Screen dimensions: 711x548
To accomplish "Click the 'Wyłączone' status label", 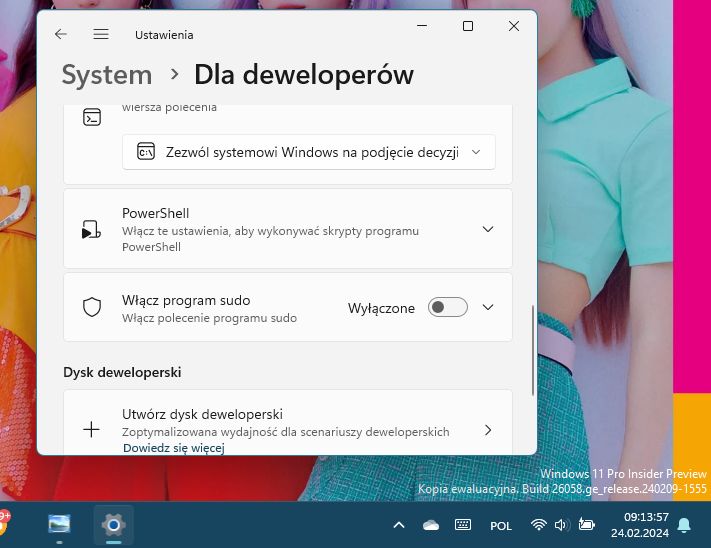I will tap(381, 308).
